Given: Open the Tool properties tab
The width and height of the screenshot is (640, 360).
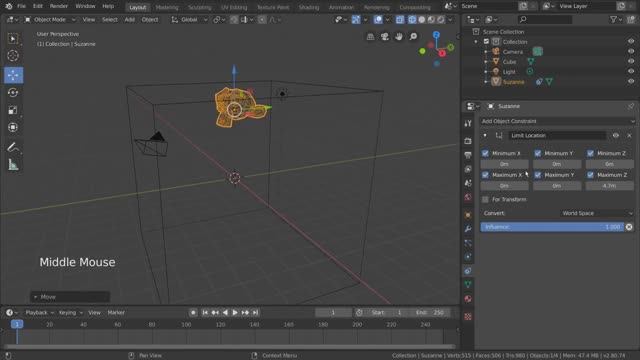Looking at the screenshot, I should pos(468,123).
